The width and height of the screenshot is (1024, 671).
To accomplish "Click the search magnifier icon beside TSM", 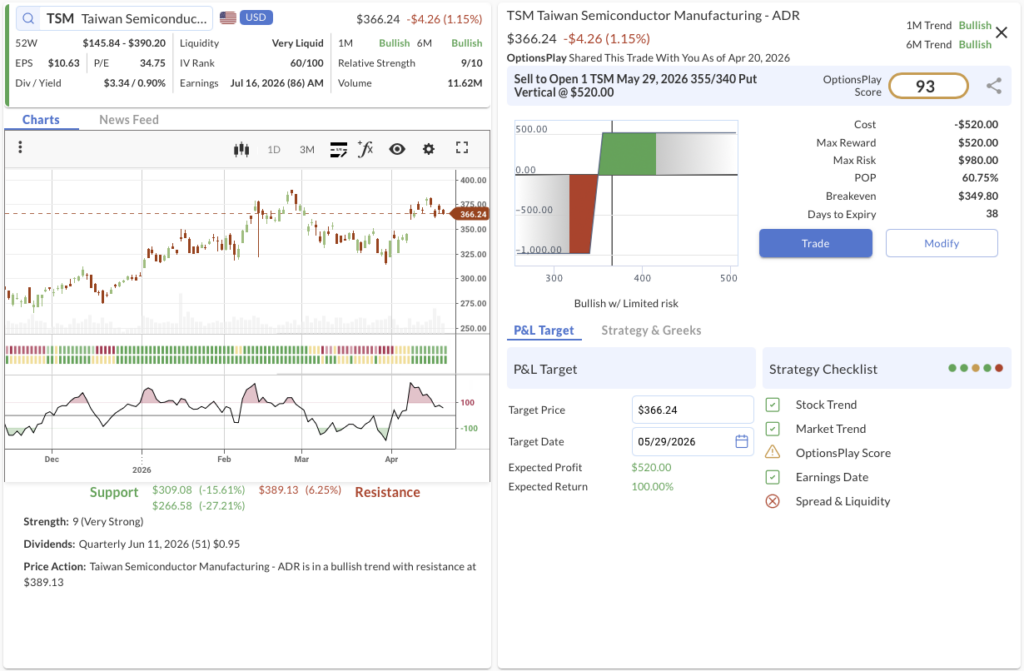I will coord(28,18).
